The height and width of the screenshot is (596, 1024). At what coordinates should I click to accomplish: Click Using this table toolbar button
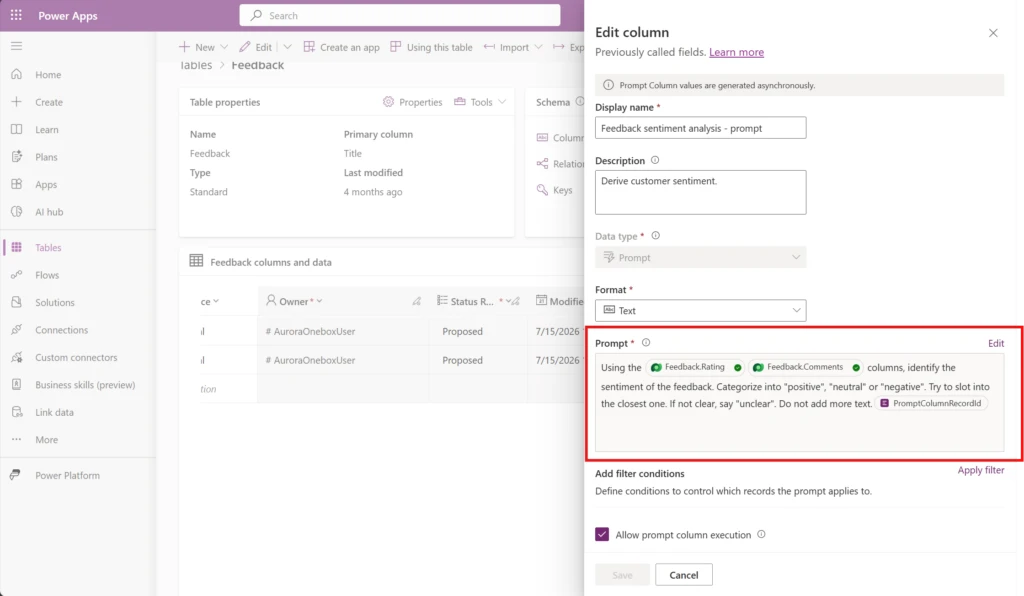tap(431, 47)
